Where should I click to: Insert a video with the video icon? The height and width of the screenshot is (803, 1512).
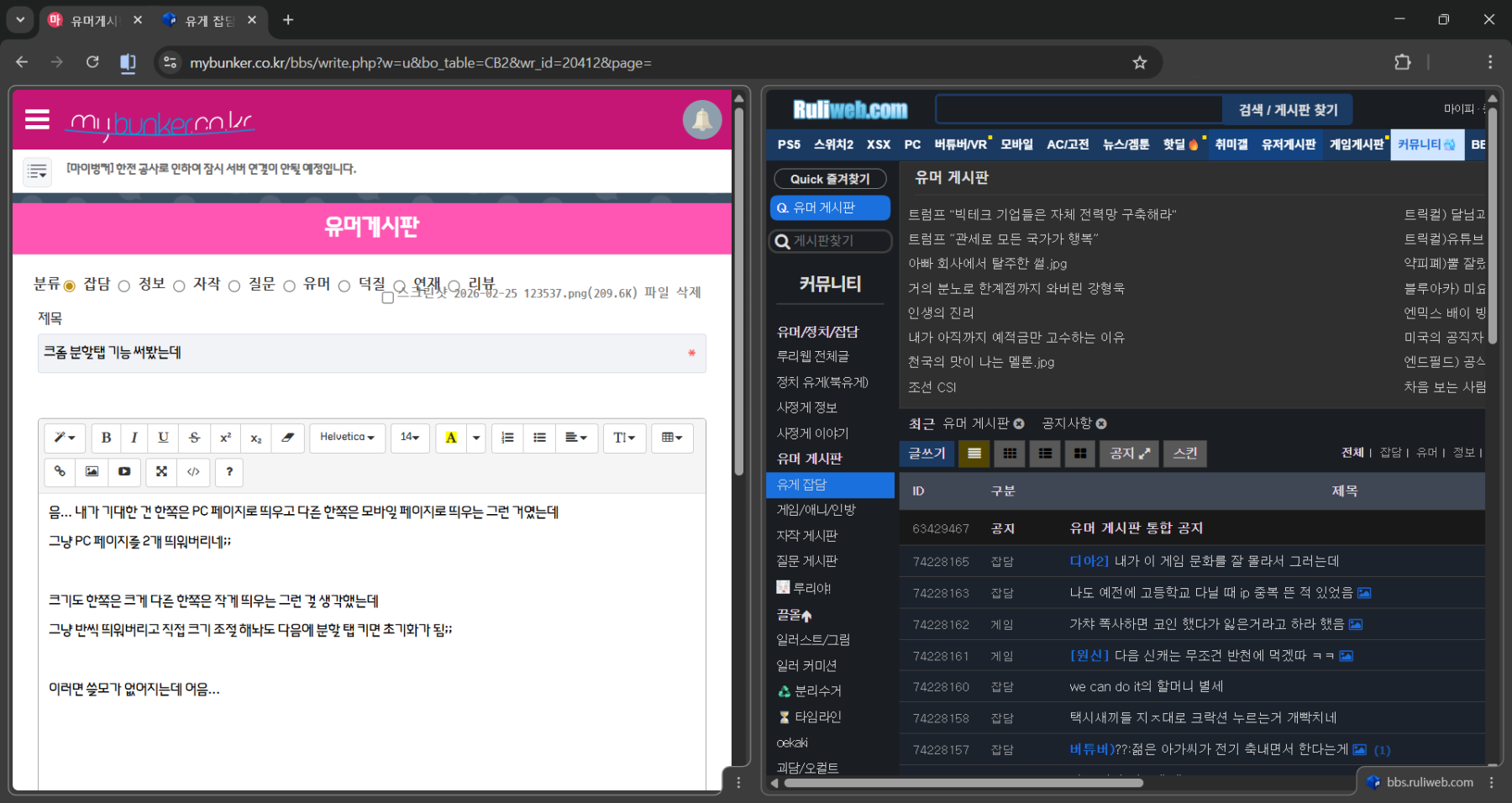pyautogui.click(x=124, y=472)
